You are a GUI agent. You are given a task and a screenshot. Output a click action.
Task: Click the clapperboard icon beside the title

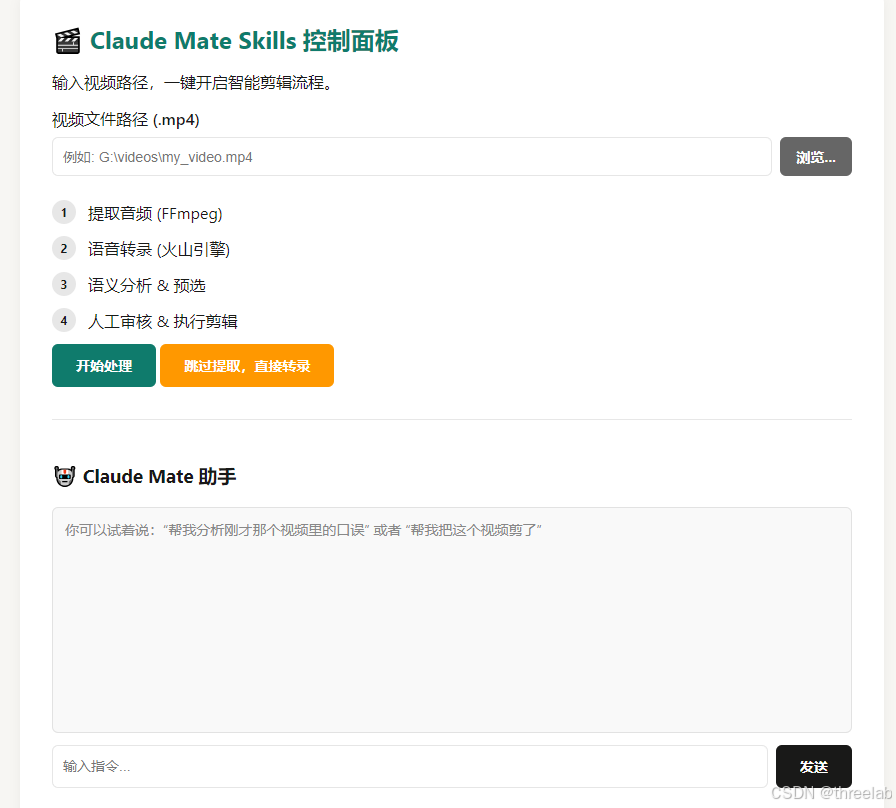67,41
